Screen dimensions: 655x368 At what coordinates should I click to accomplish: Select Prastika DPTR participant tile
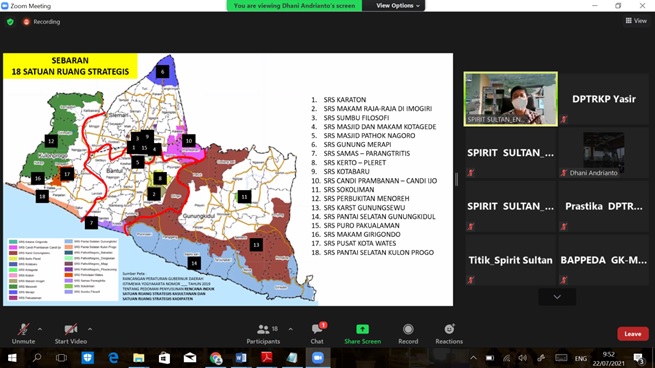(604, 206)
